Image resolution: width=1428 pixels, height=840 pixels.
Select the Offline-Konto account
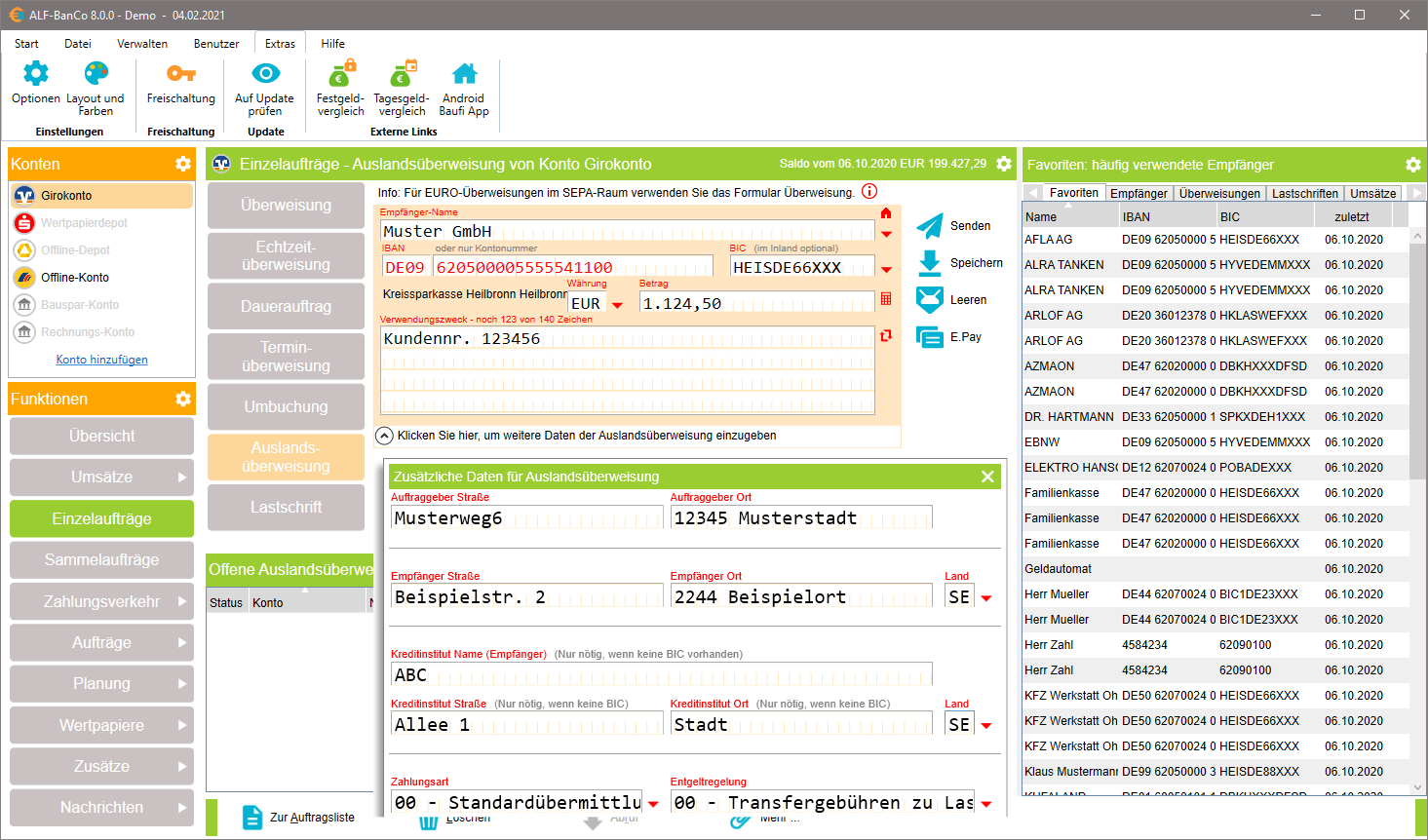pos(102,278)
